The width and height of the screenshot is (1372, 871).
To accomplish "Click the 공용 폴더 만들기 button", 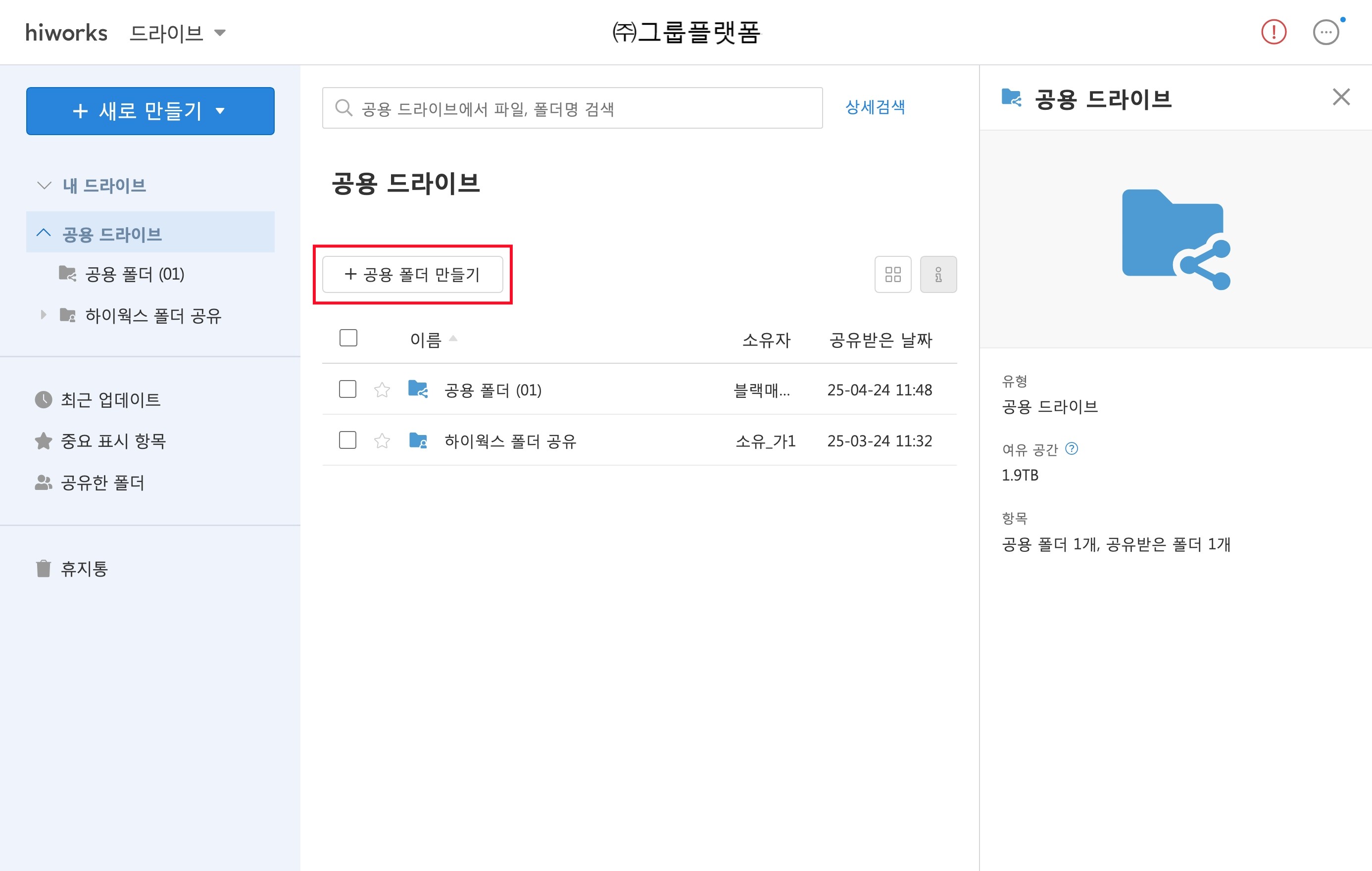I will [x=412, y=275].
